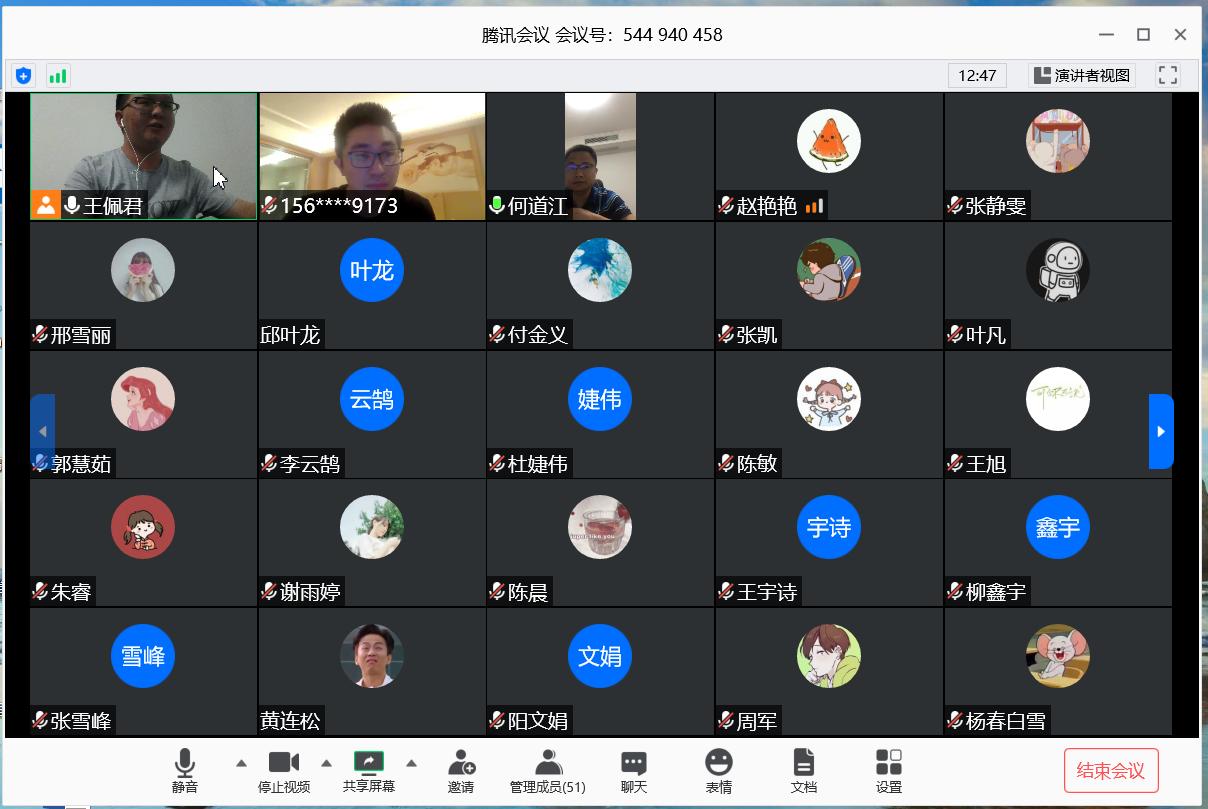Select the 156****9173 video tile
1208x809 pixels.
coord(372,156)
